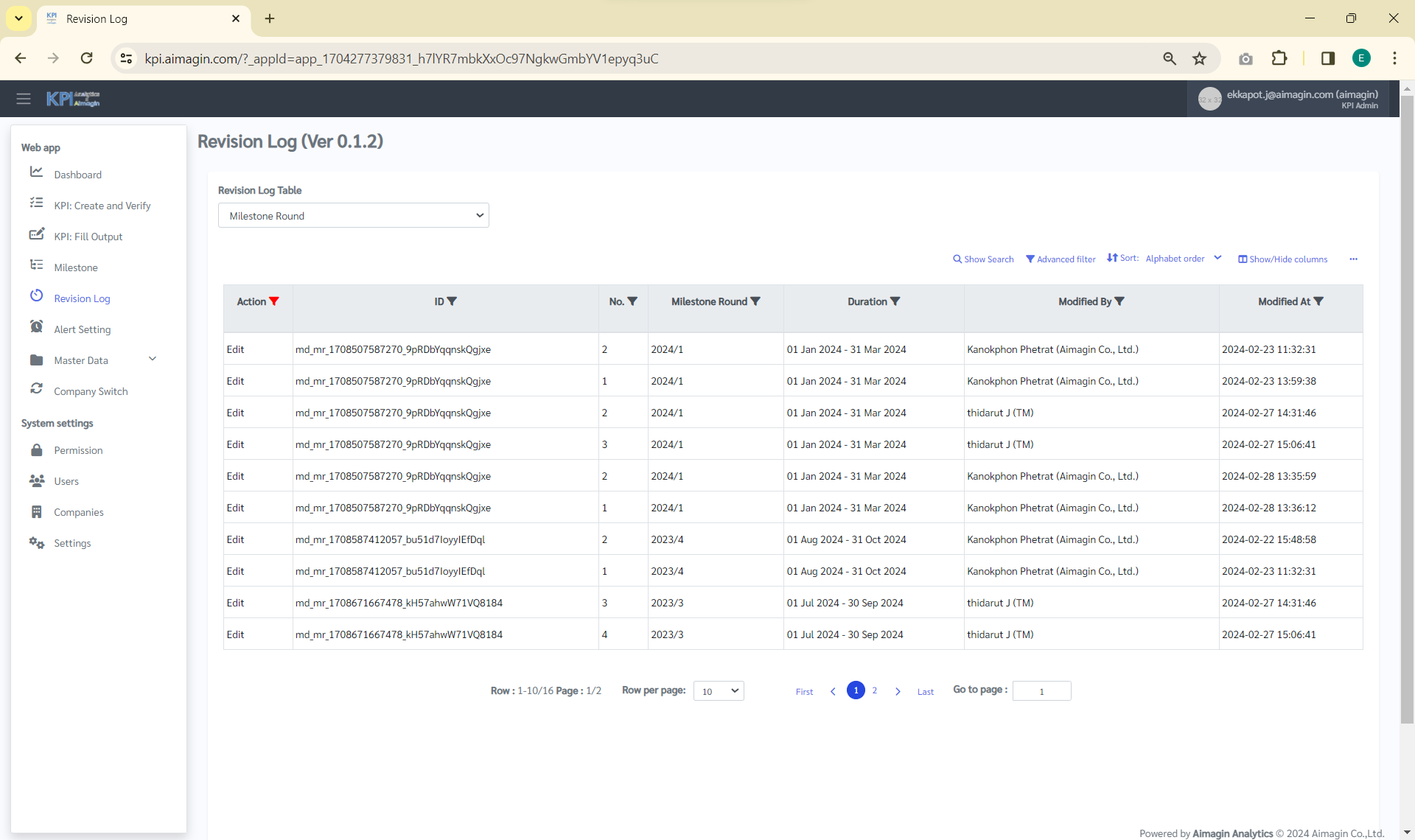
Task: Click the Alert Setting alarm icon
Action: pyautogui.click(x=36, y=326)
